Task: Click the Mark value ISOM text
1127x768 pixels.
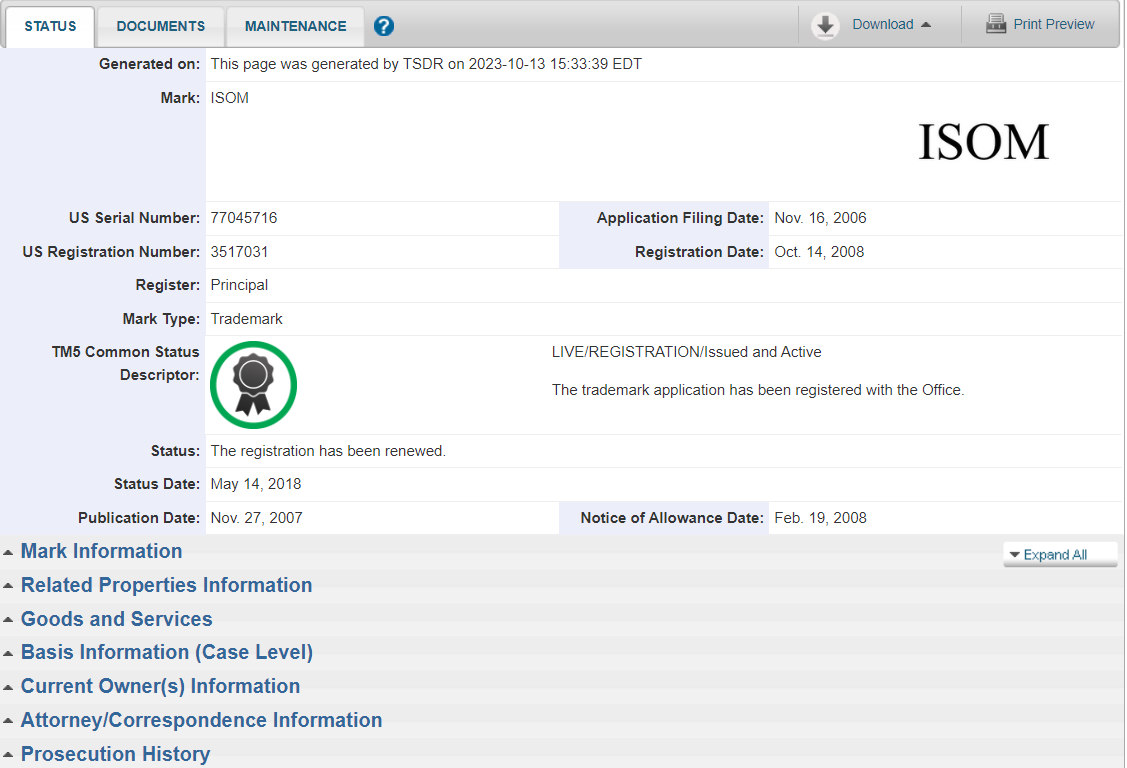Action: coord(230,98)
